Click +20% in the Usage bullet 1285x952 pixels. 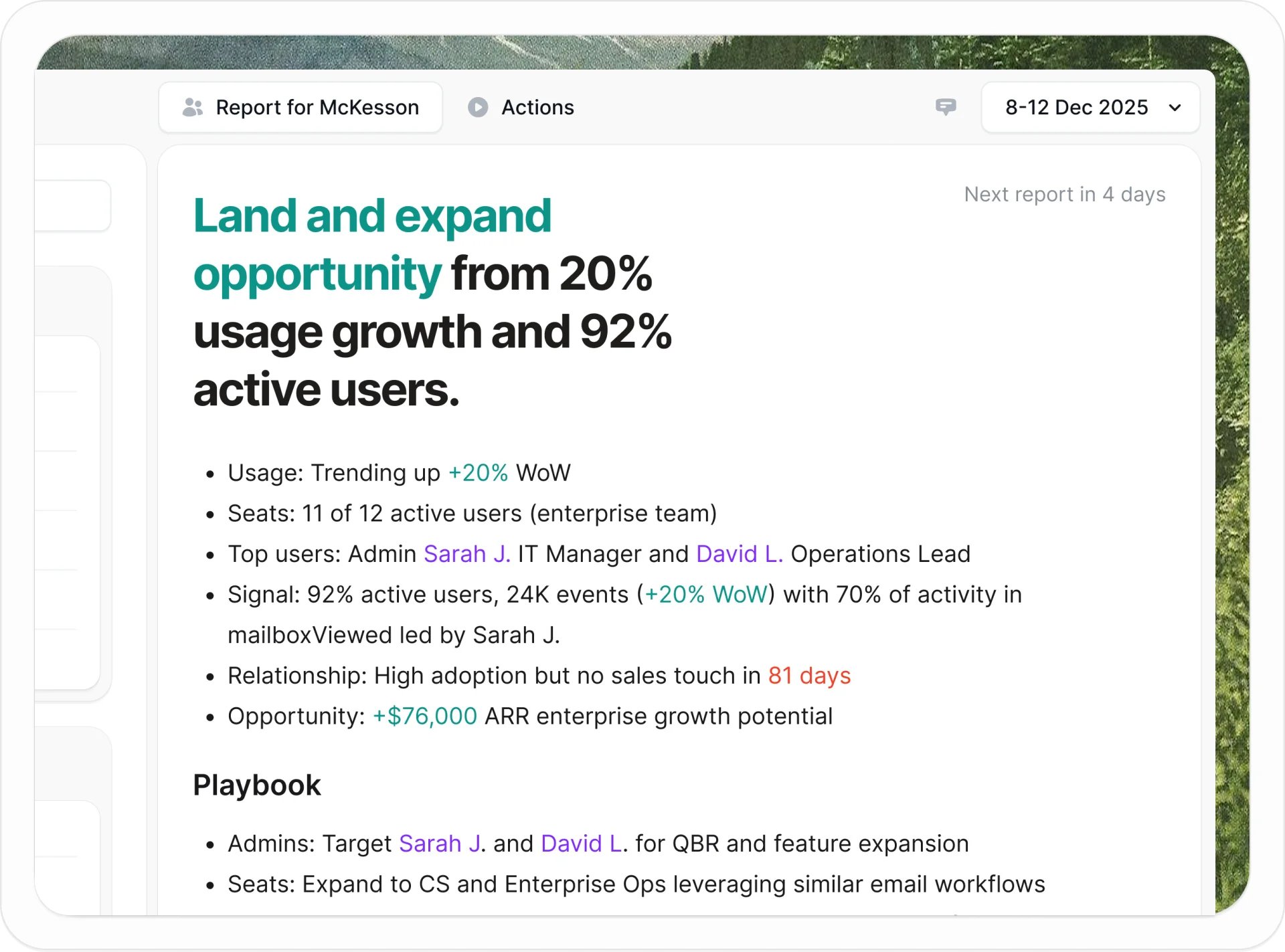coord(478,473)
